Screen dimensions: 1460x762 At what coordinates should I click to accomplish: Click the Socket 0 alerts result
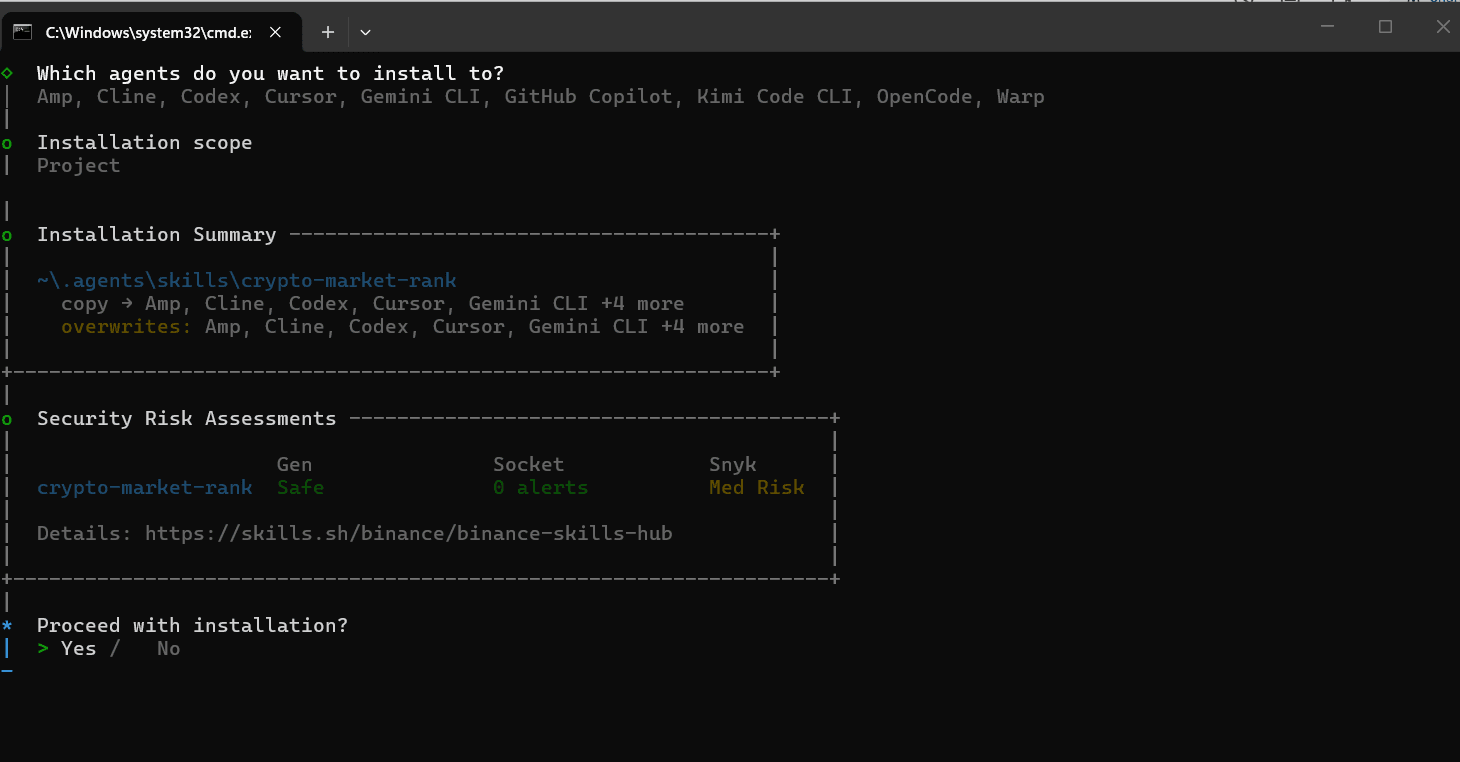tap(540, 488)
